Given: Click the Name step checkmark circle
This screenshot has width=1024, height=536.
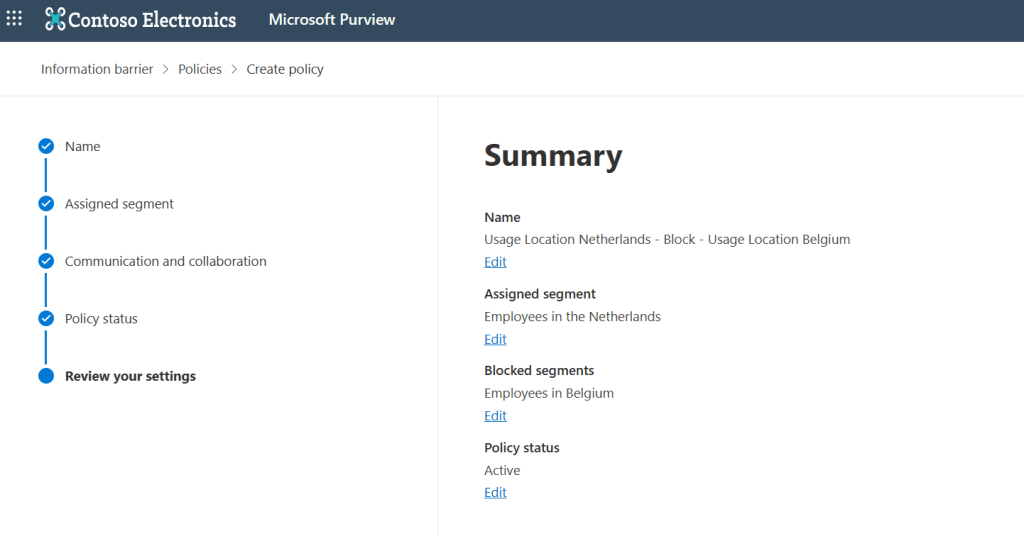Looking at the screenshot, I should coord(46,146).
